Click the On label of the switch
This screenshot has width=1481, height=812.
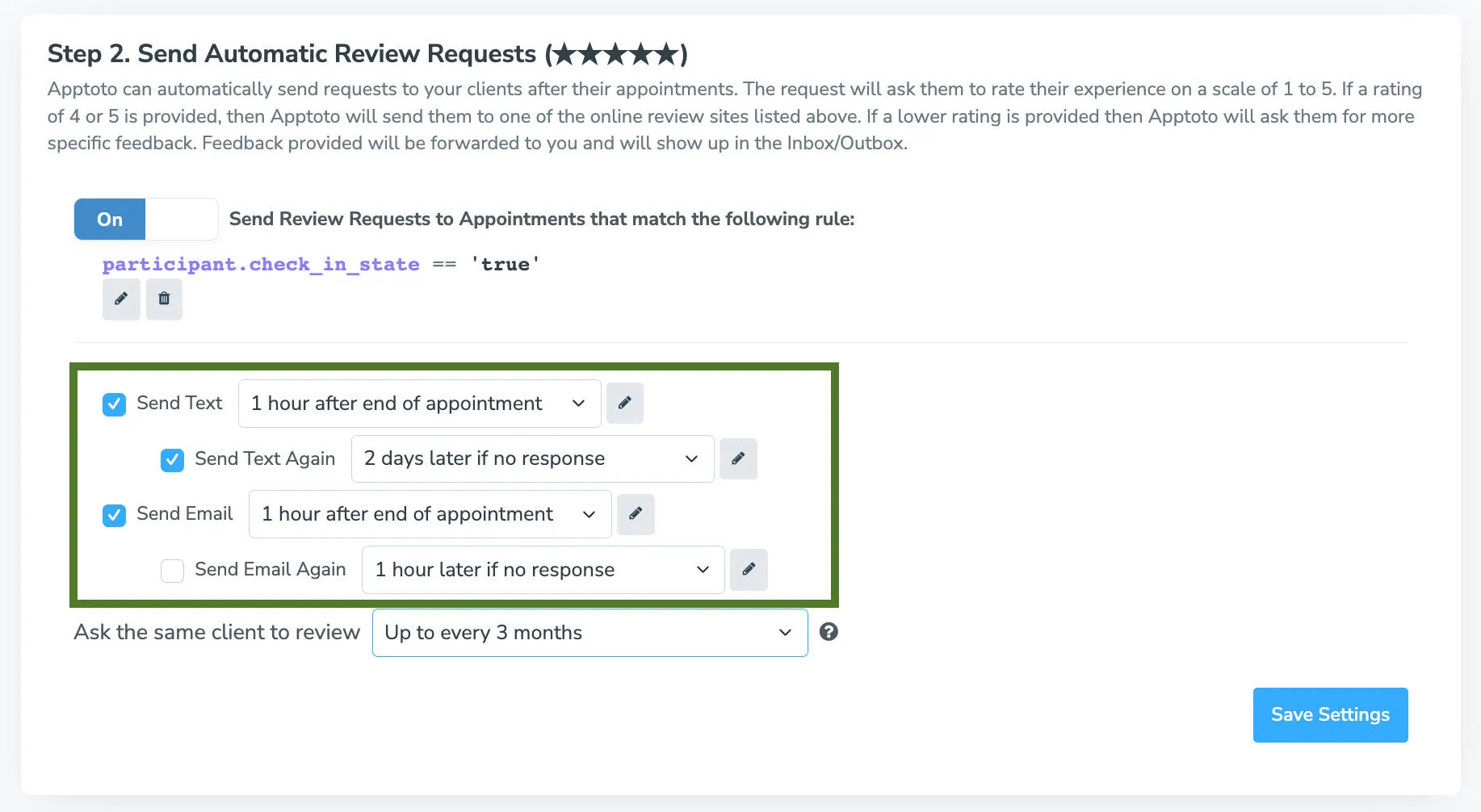coord(109,219)
